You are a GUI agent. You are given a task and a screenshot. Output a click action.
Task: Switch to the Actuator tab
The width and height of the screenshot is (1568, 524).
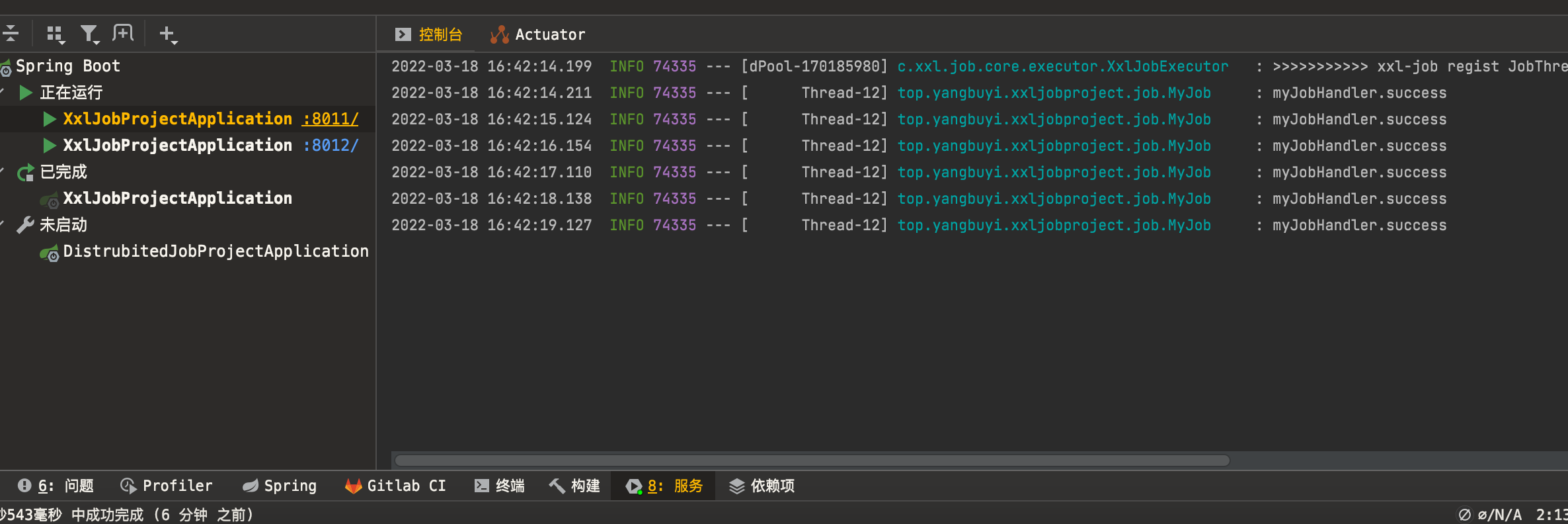537,34
